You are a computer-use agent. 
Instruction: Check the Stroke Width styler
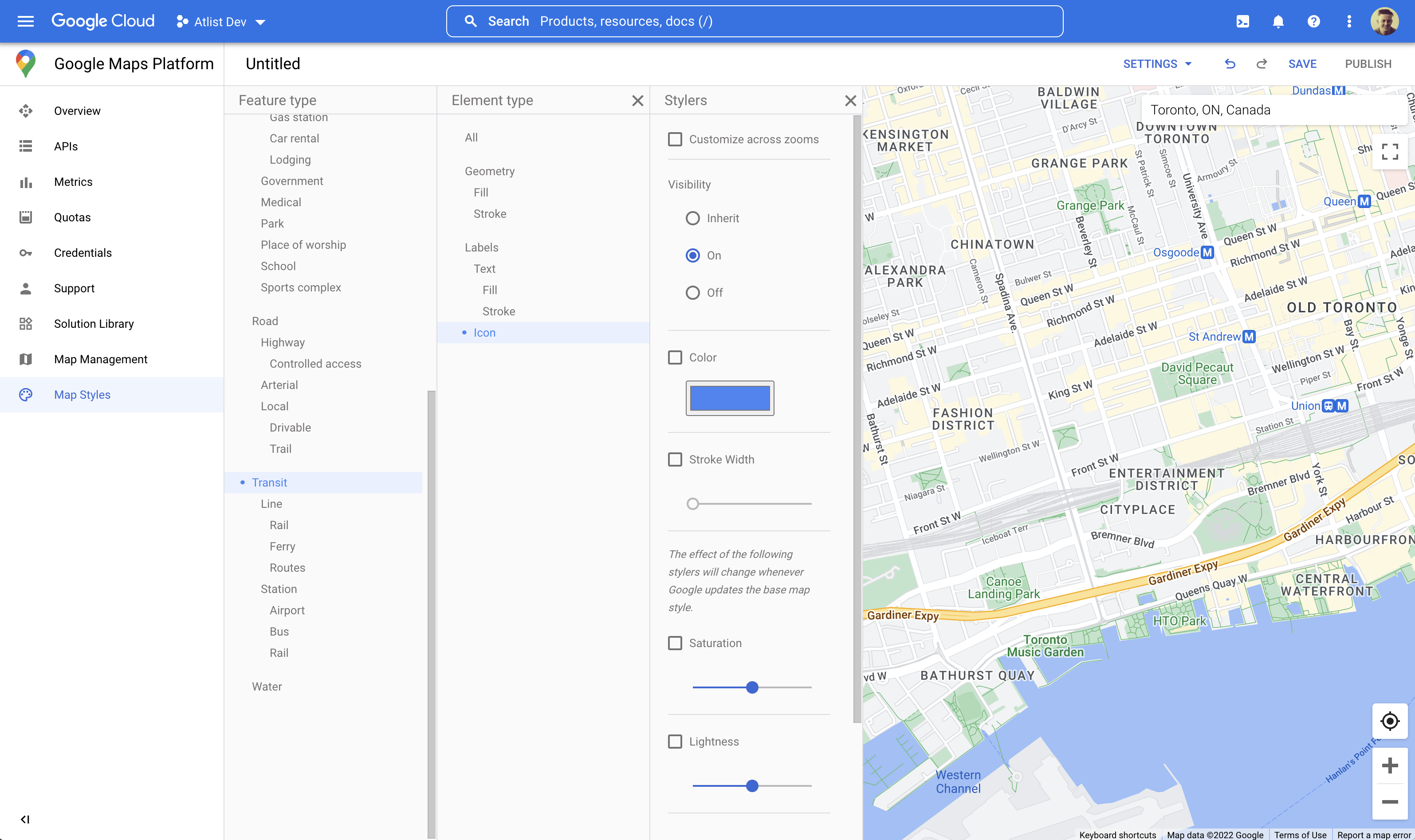click(x=675, y=459)
